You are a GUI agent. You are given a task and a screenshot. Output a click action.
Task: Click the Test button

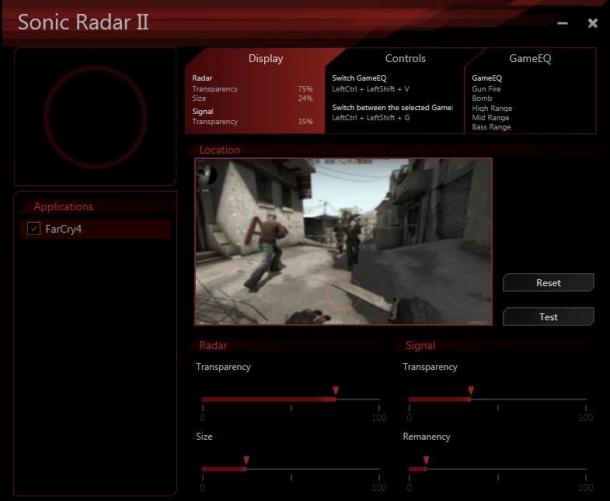(x=548, y=317)
